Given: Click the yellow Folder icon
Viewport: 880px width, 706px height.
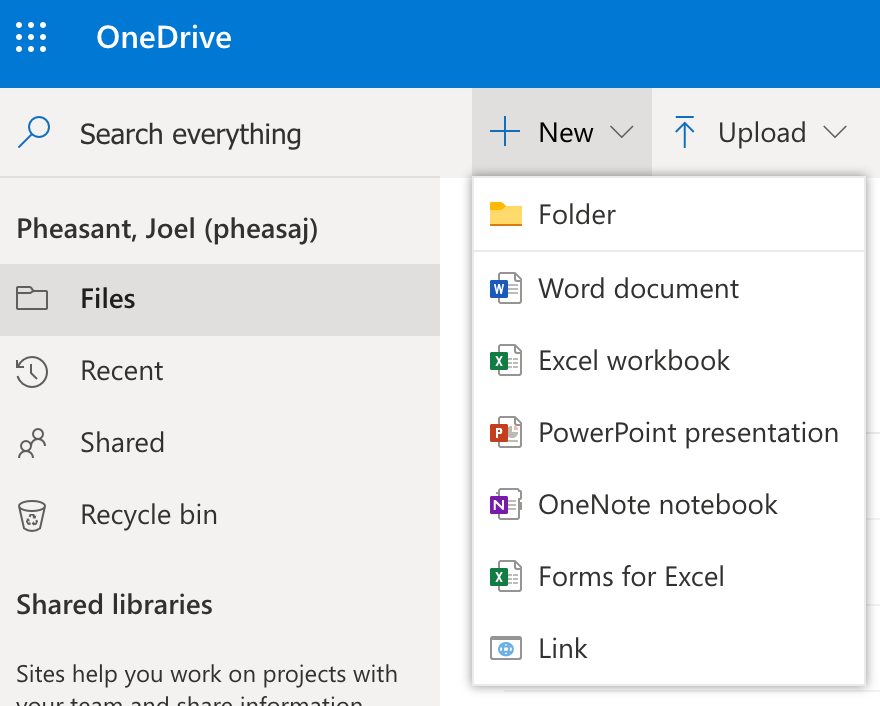Looking at the screenshot, I should (506, 214).
